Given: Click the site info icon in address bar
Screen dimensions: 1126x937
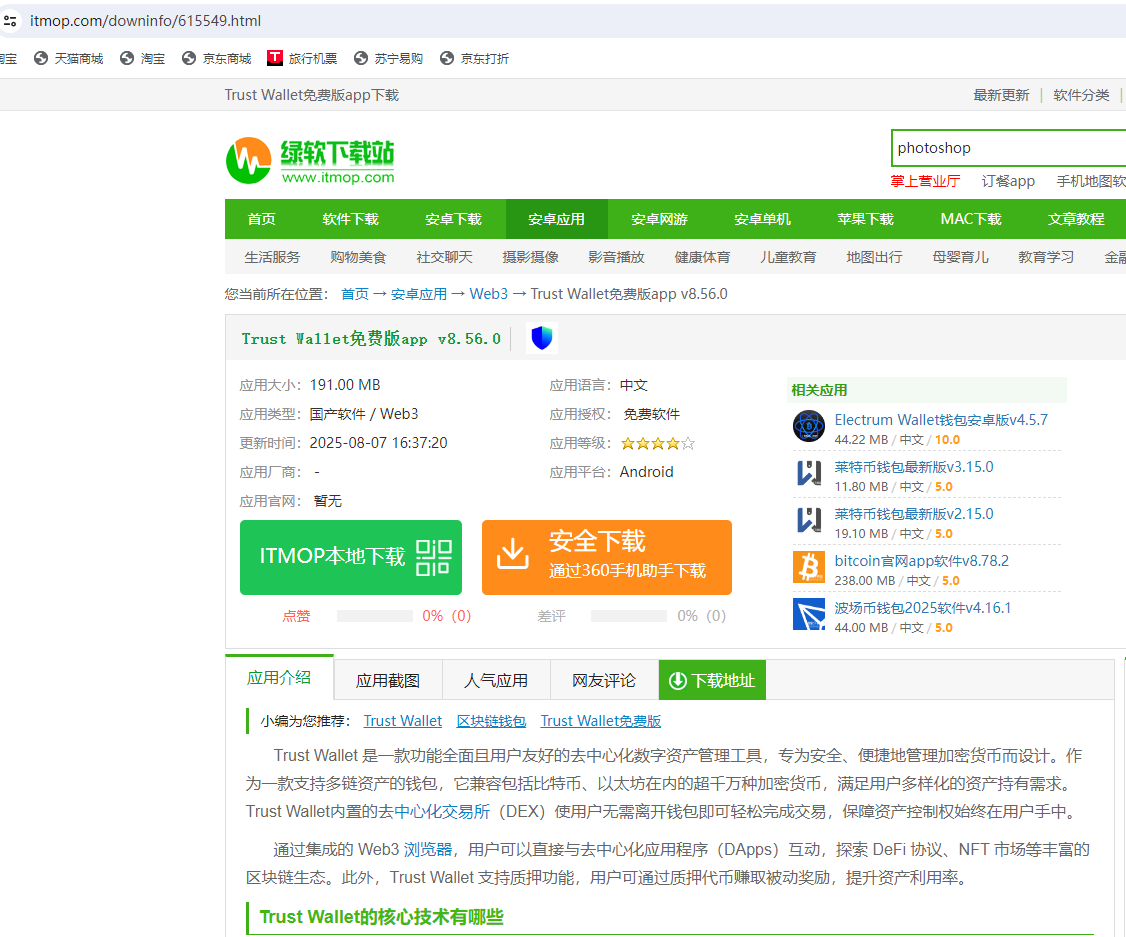Looking at the screenshot, I should (x=10, y=21).
